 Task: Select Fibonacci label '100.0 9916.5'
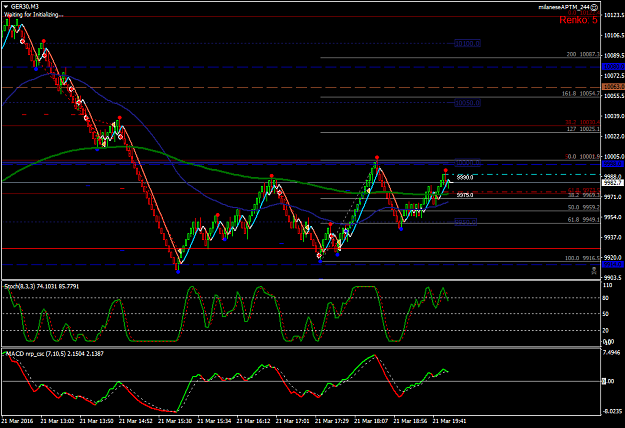(582, 258)
